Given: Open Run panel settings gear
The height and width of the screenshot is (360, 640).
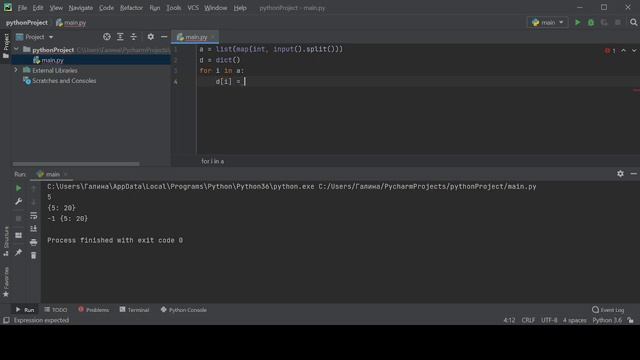Looking at the screenshot, I should tap(620, 174).
